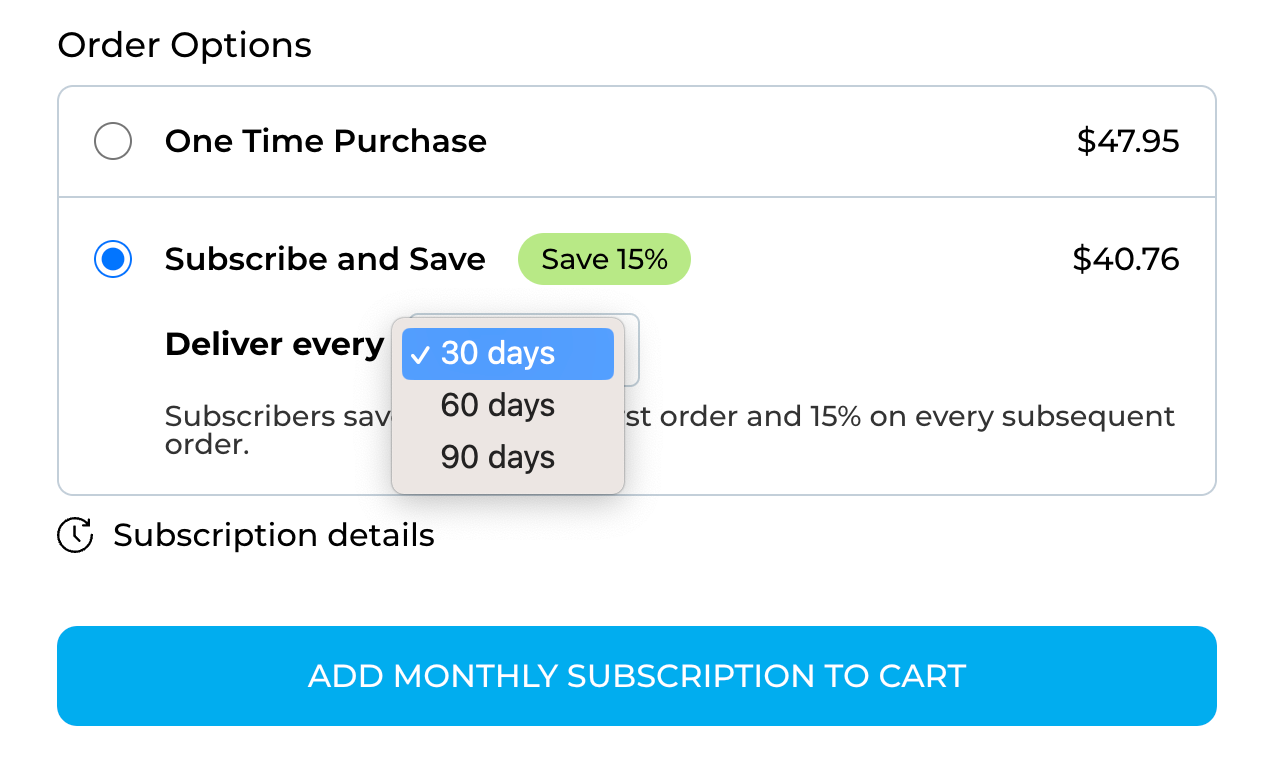Click the checkmark beside 30 days
The width and height of the screenshot is (1264, 766).
421,355
